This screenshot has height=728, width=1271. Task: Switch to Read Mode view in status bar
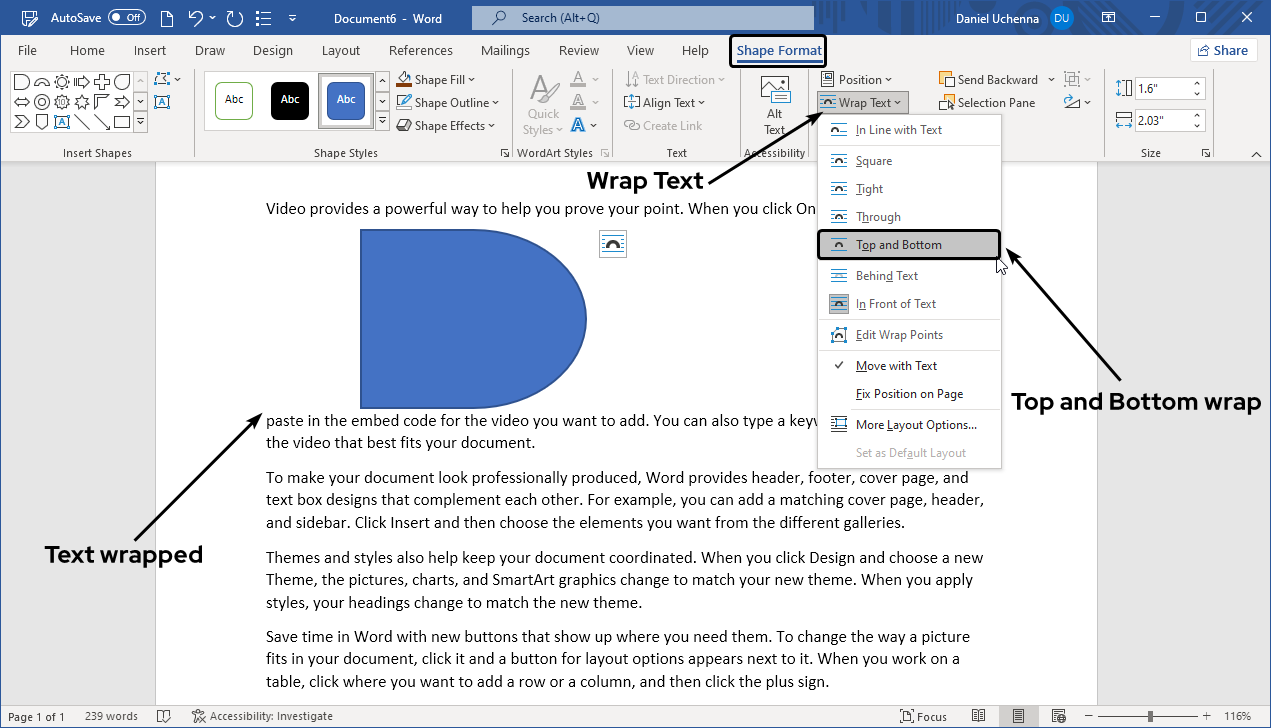pos(979,716)
